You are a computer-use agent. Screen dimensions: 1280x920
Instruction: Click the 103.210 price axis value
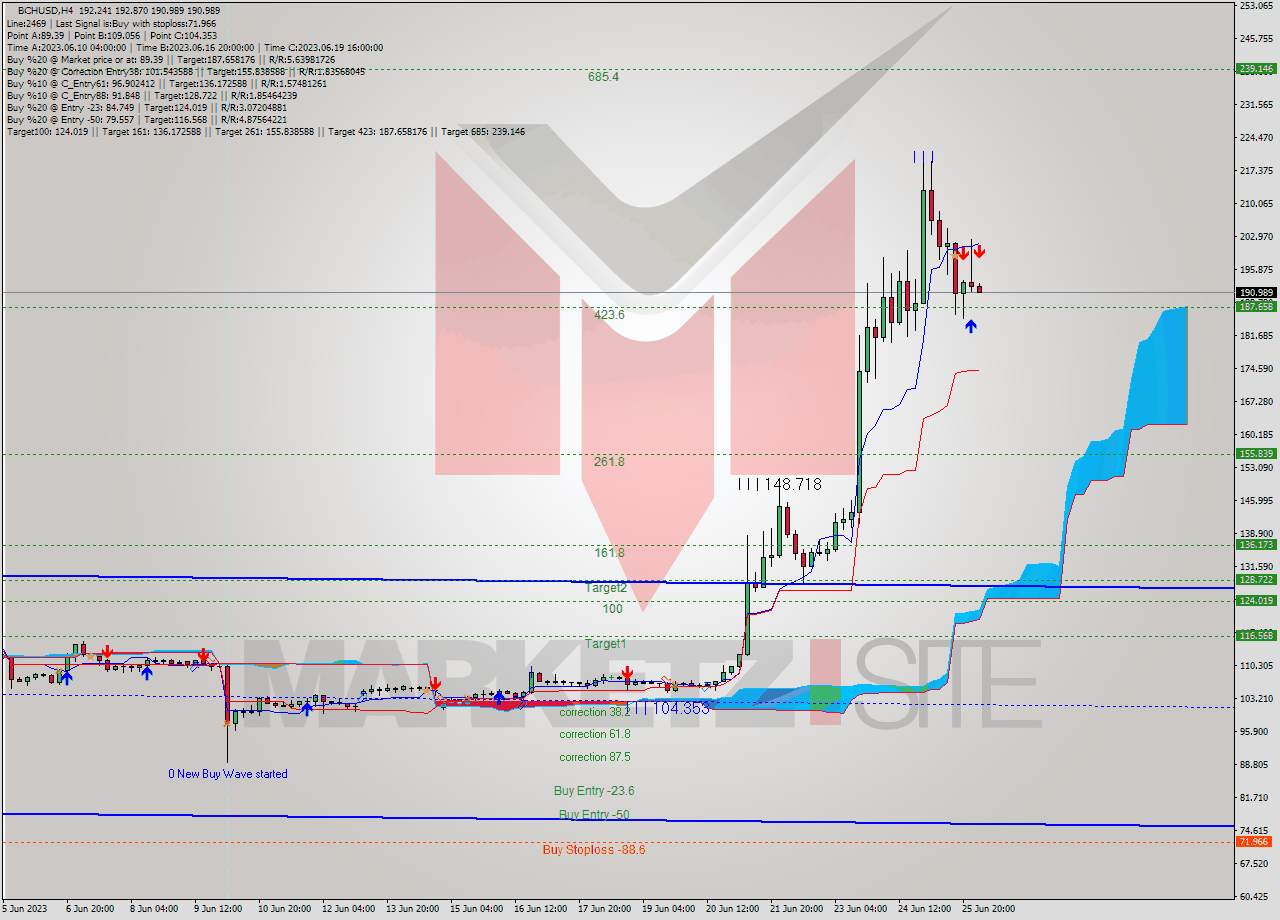1256,698
